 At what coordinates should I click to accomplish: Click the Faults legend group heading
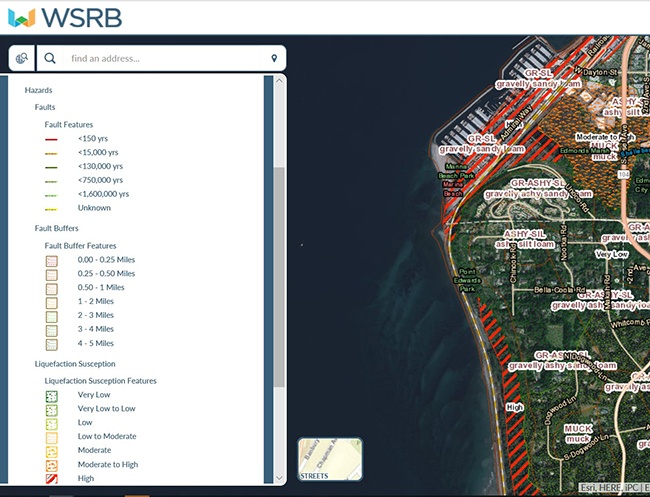coord(45,107)
